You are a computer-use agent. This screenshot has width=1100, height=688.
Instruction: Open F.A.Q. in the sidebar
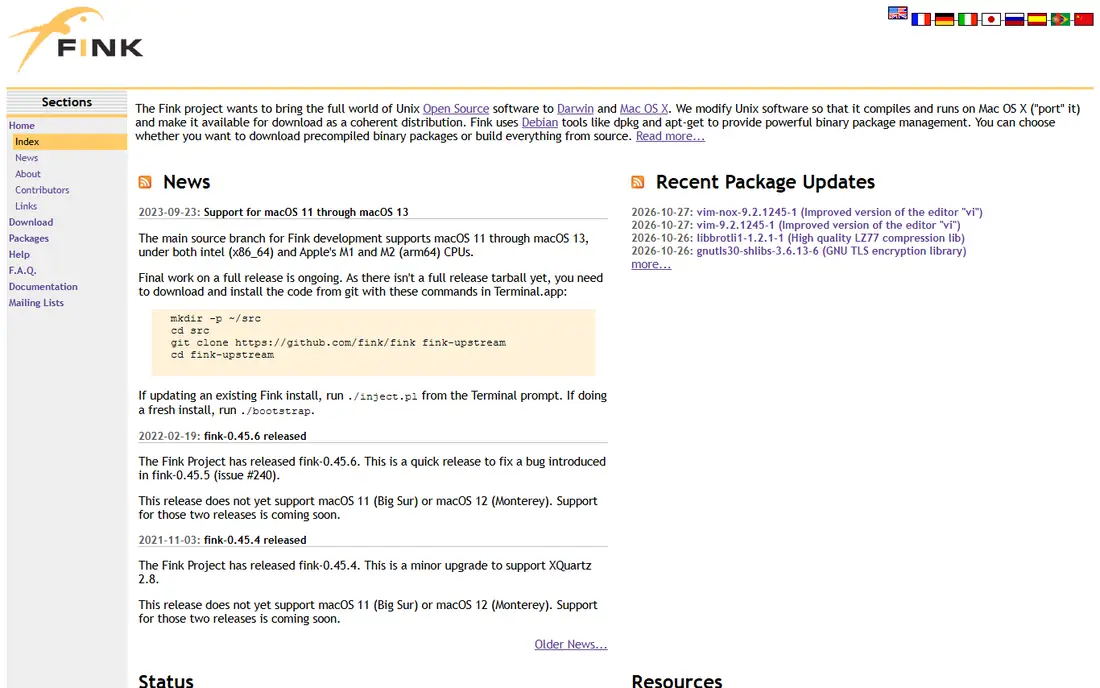pos(22,271)
